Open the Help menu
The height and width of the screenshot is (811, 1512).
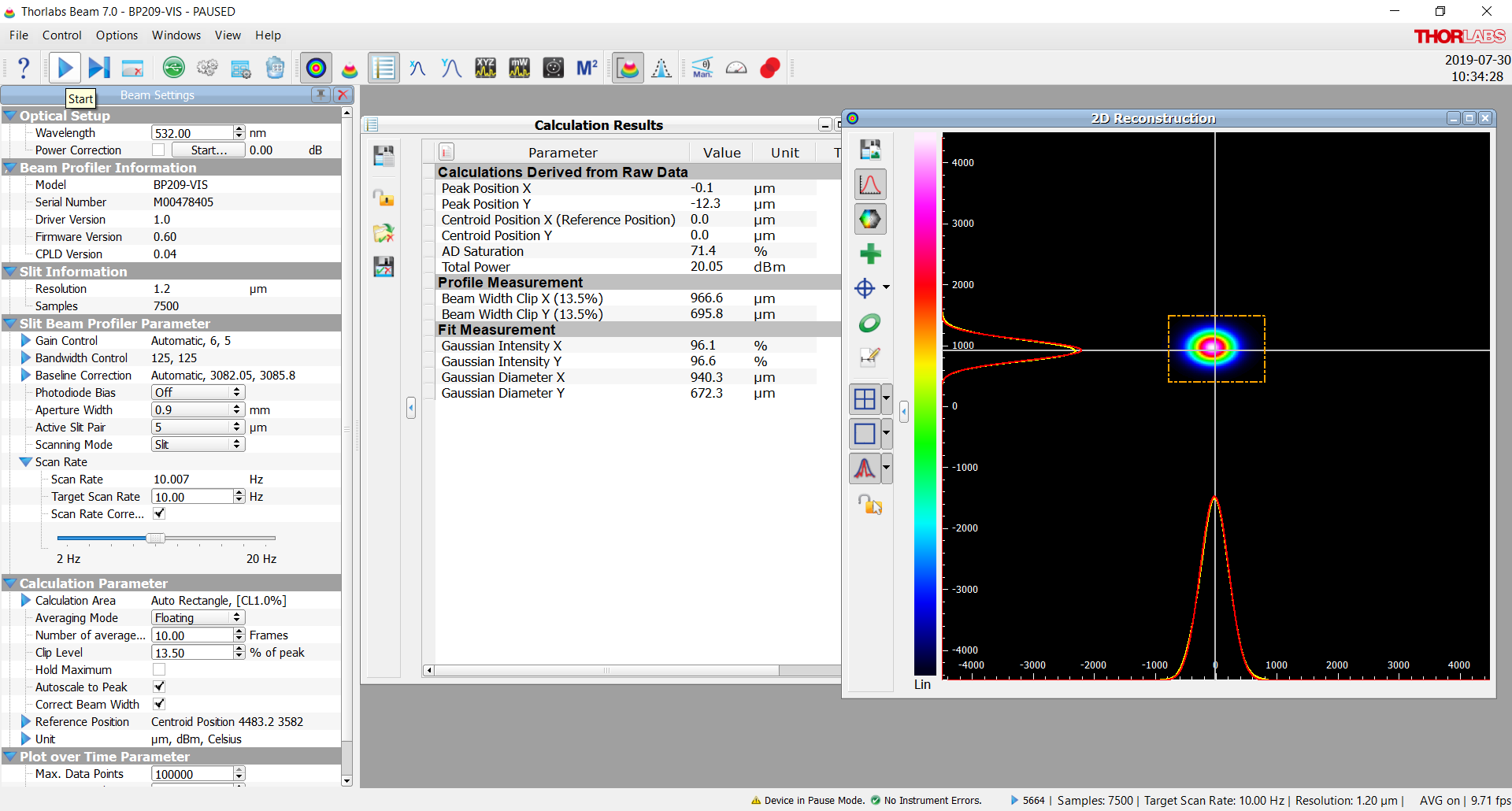pyautogui.click(x=268, y=35)
